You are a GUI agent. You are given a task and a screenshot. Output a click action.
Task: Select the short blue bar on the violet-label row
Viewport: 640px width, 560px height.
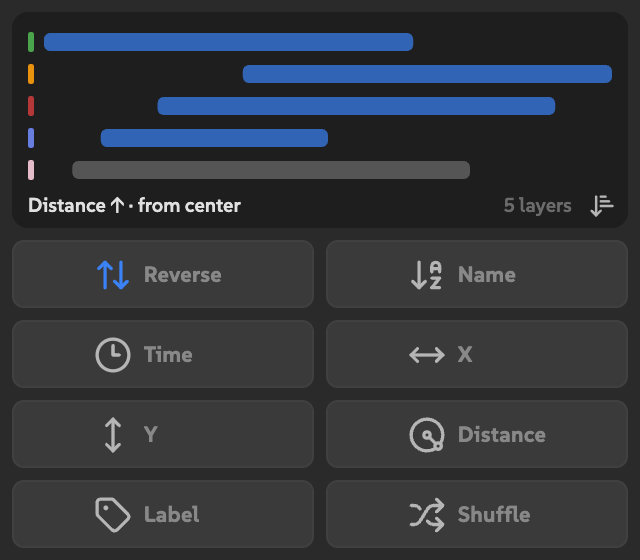pos(214,138)
